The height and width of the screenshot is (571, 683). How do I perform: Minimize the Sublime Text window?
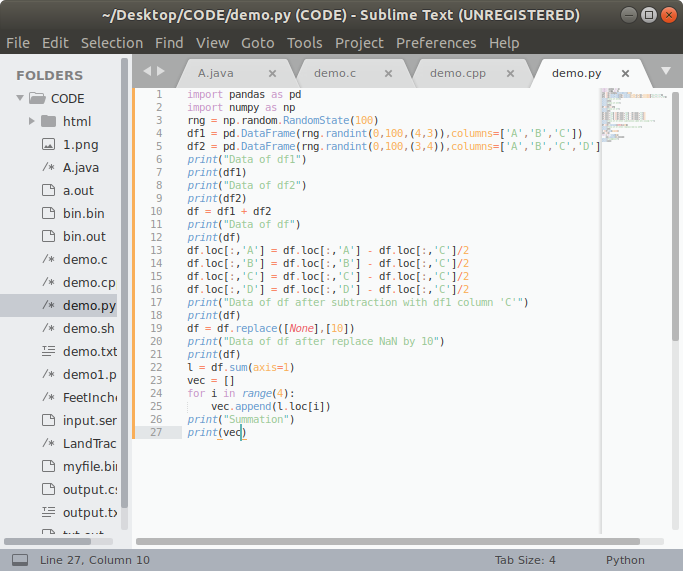tap(629, 15)
